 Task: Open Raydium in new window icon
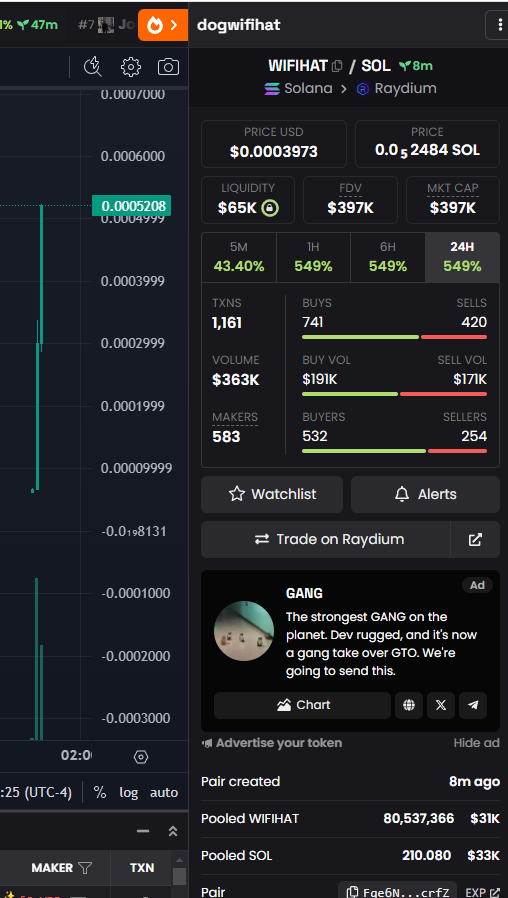click(475, 539)
